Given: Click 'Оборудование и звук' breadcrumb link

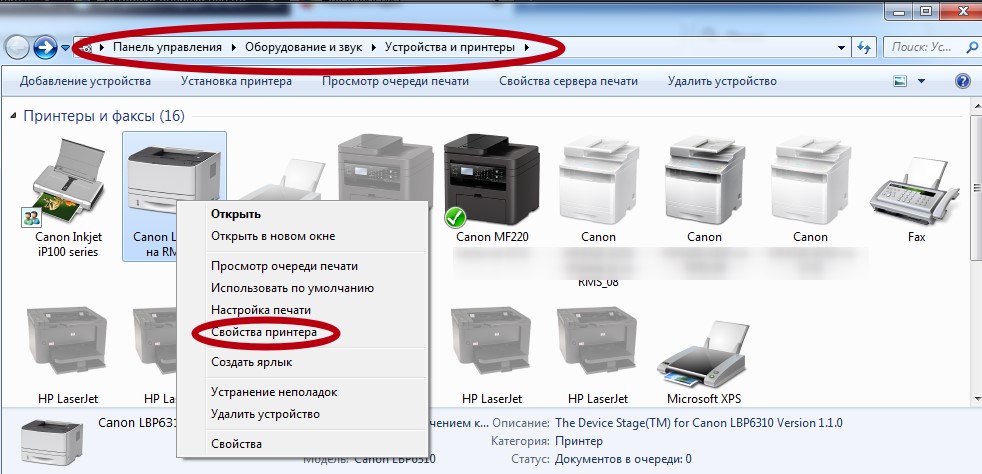Looking at the screenshot, I should pos(306,47).
